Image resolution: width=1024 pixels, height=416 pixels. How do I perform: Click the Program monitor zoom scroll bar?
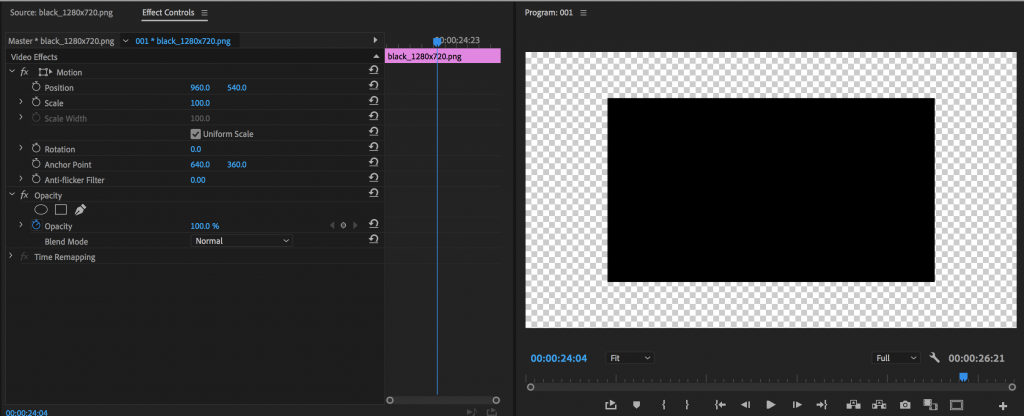coord(771,387)
